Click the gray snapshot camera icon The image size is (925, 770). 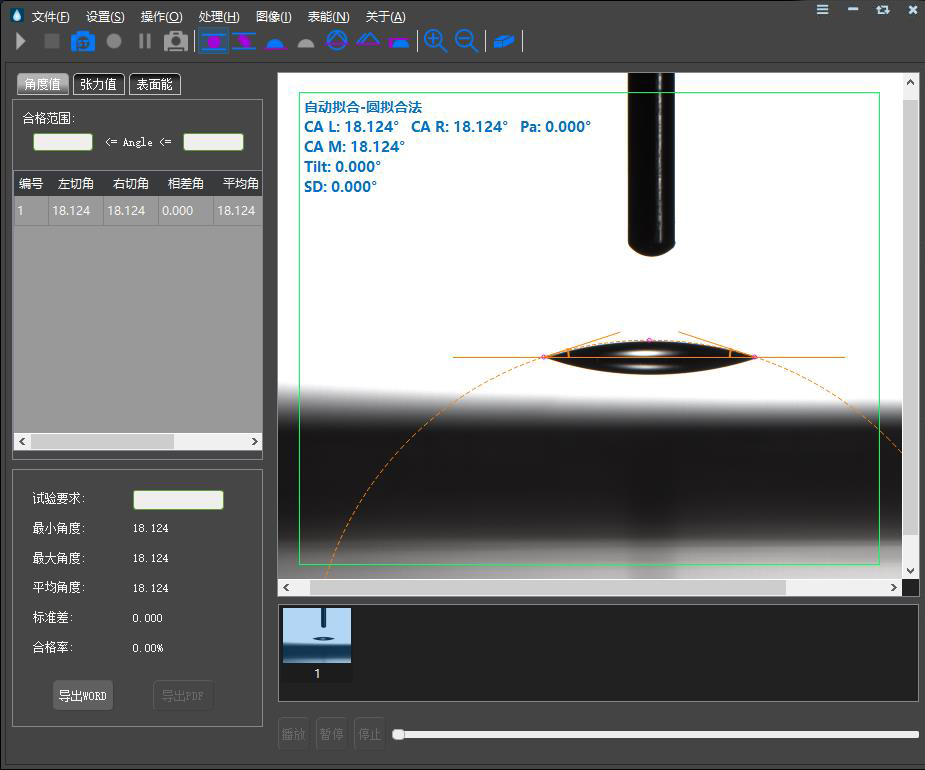point(176,41)
